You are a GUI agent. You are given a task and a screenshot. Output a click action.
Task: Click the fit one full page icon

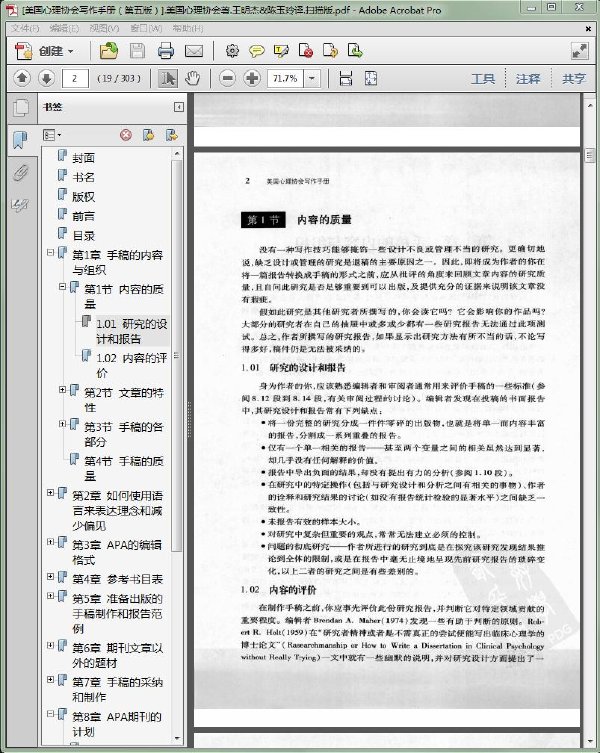[370, 78]
